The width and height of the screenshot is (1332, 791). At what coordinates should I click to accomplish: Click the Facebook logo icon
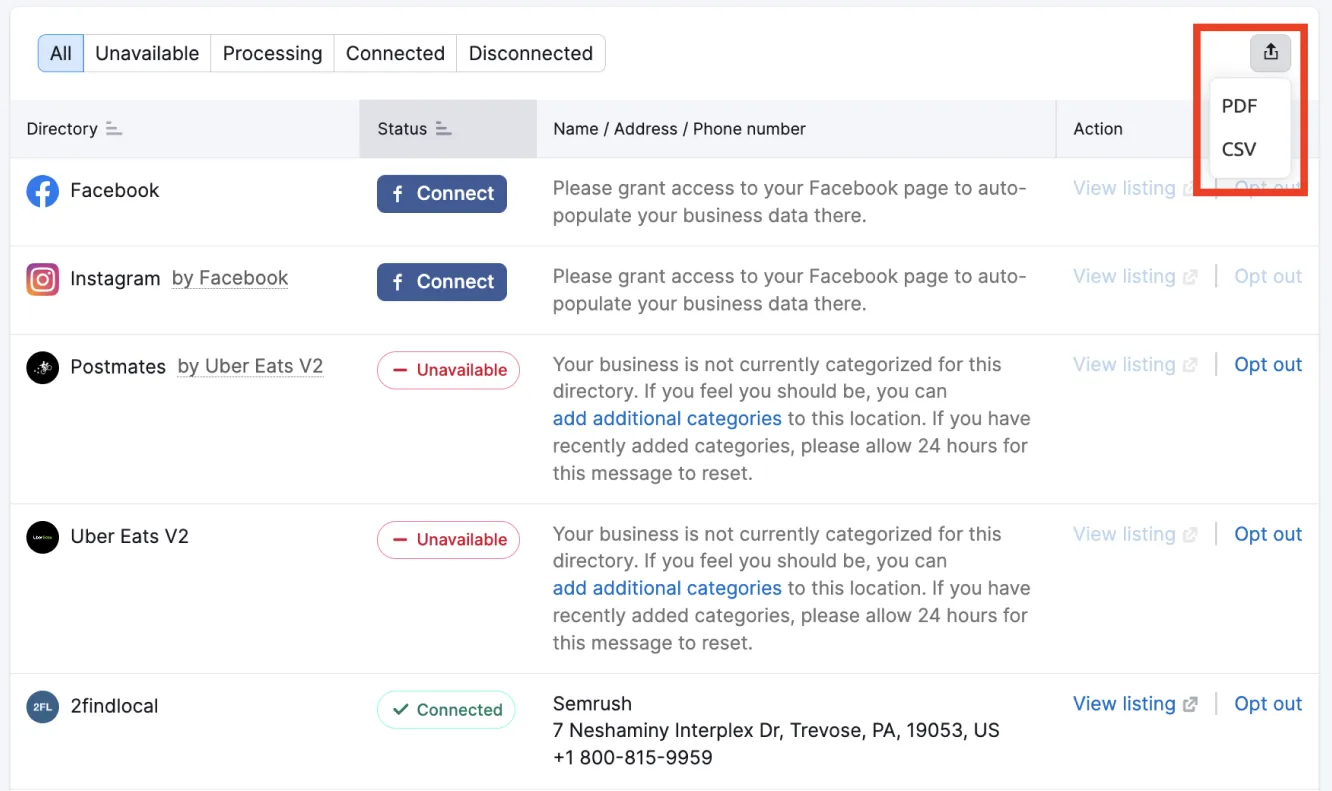pos(43,190)
